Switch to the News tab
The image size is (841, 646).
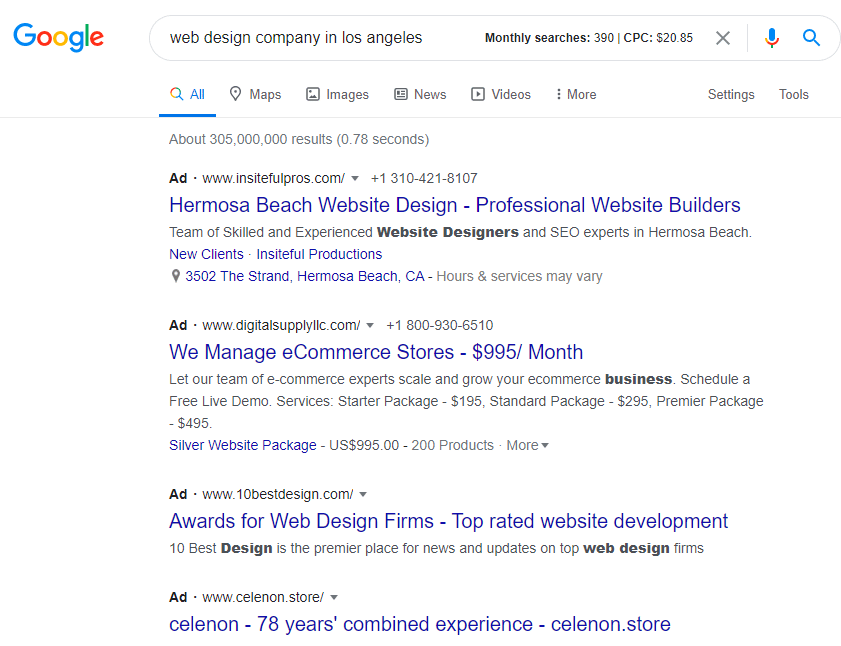[420, 94]
